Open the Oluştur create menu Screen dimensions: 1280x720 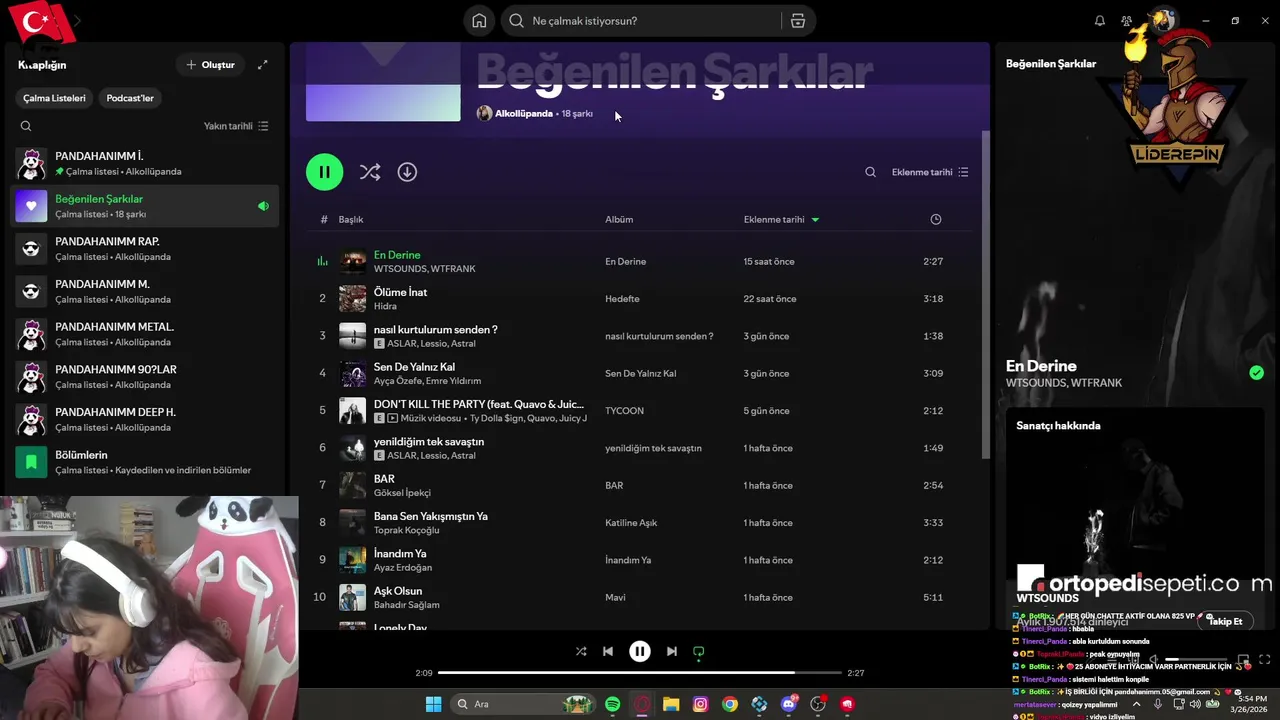pyautogui.click(x=210, y=65)
